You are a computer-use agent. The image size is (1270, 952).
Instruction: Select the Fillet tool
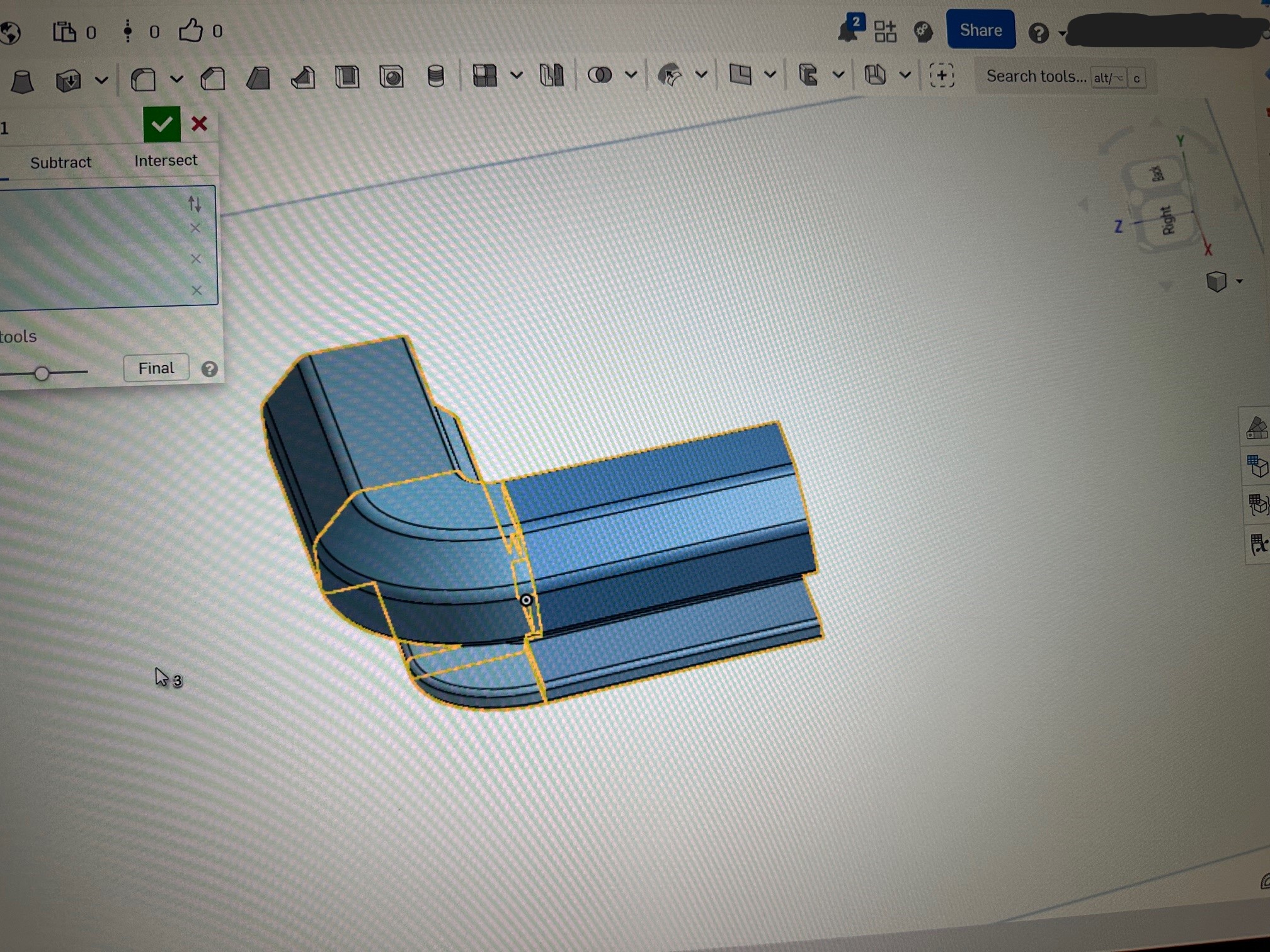144,80
